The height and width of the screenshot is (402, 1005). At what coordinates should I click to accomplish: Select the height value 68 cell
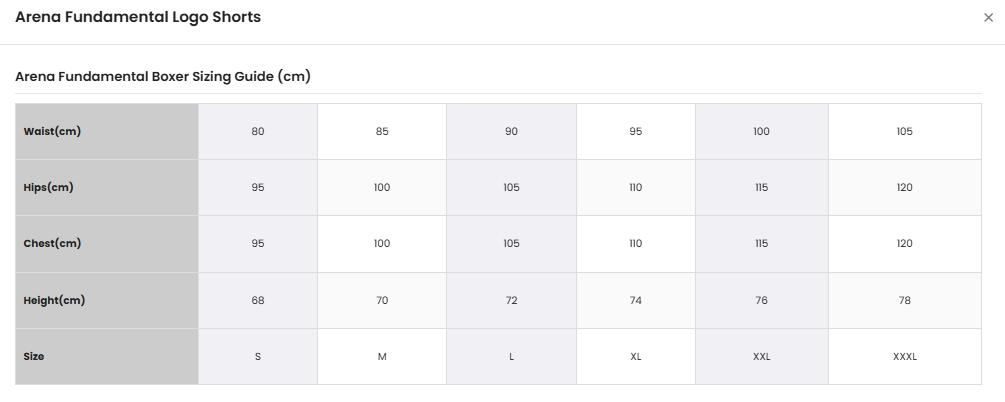tap(258, 300)
